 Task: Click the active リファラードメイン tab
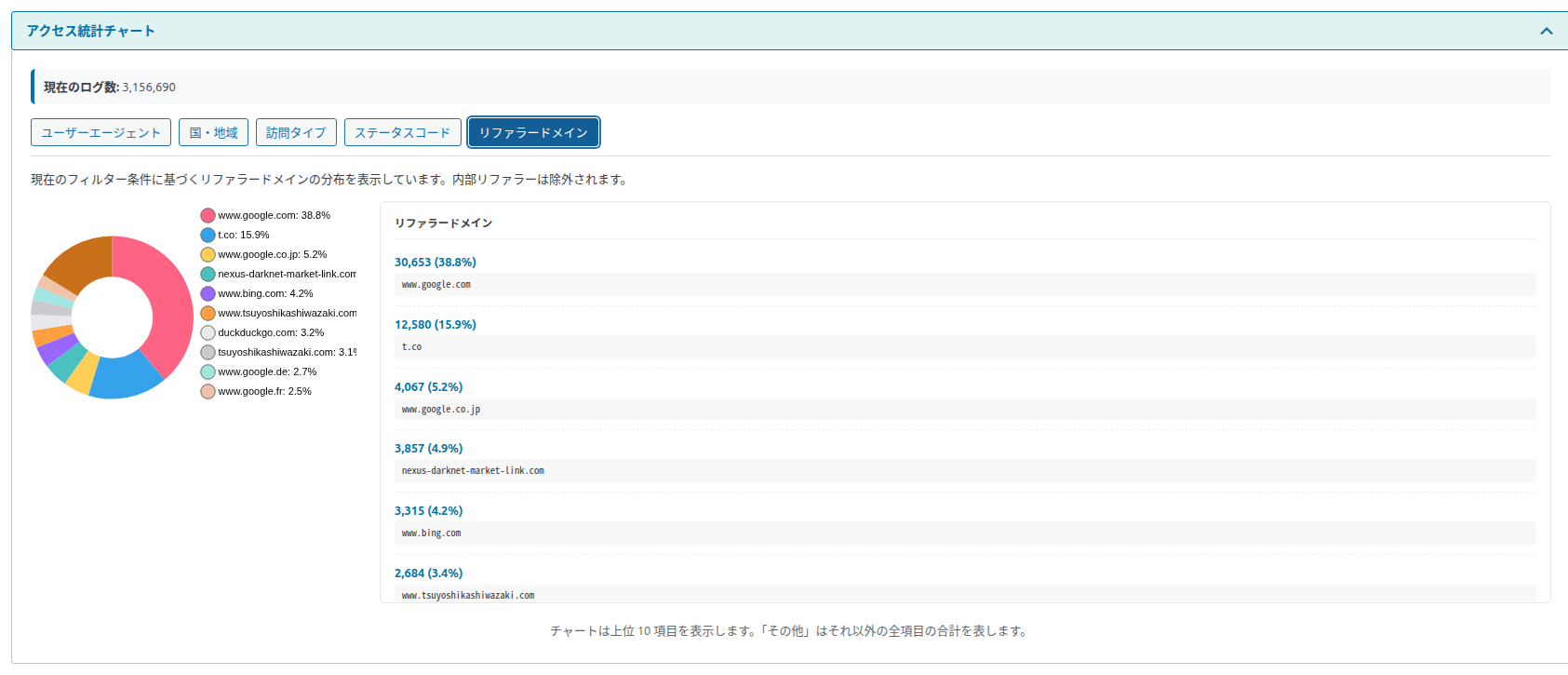533,132
